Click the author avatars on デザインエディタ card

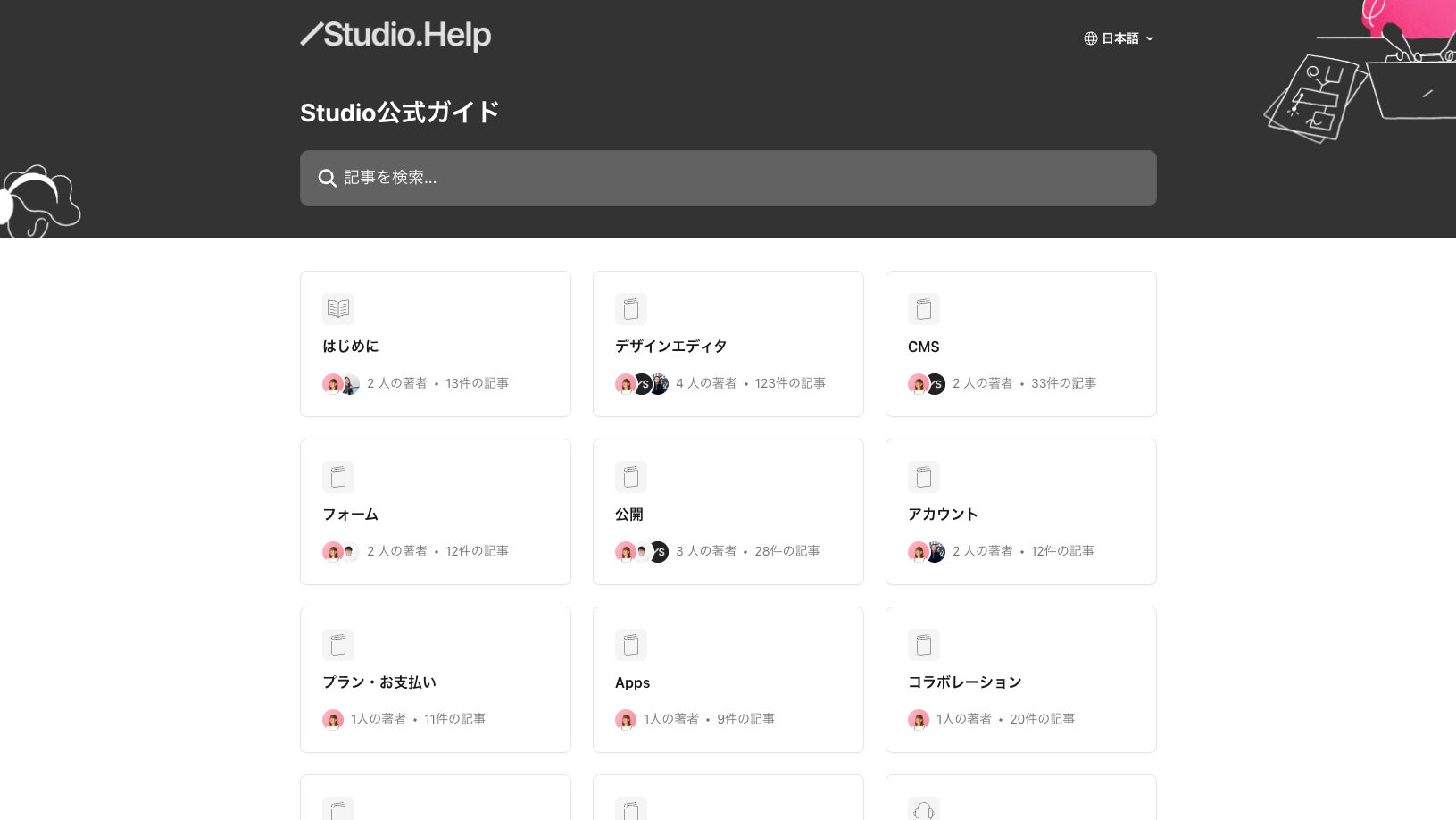(x=642, y=384)
